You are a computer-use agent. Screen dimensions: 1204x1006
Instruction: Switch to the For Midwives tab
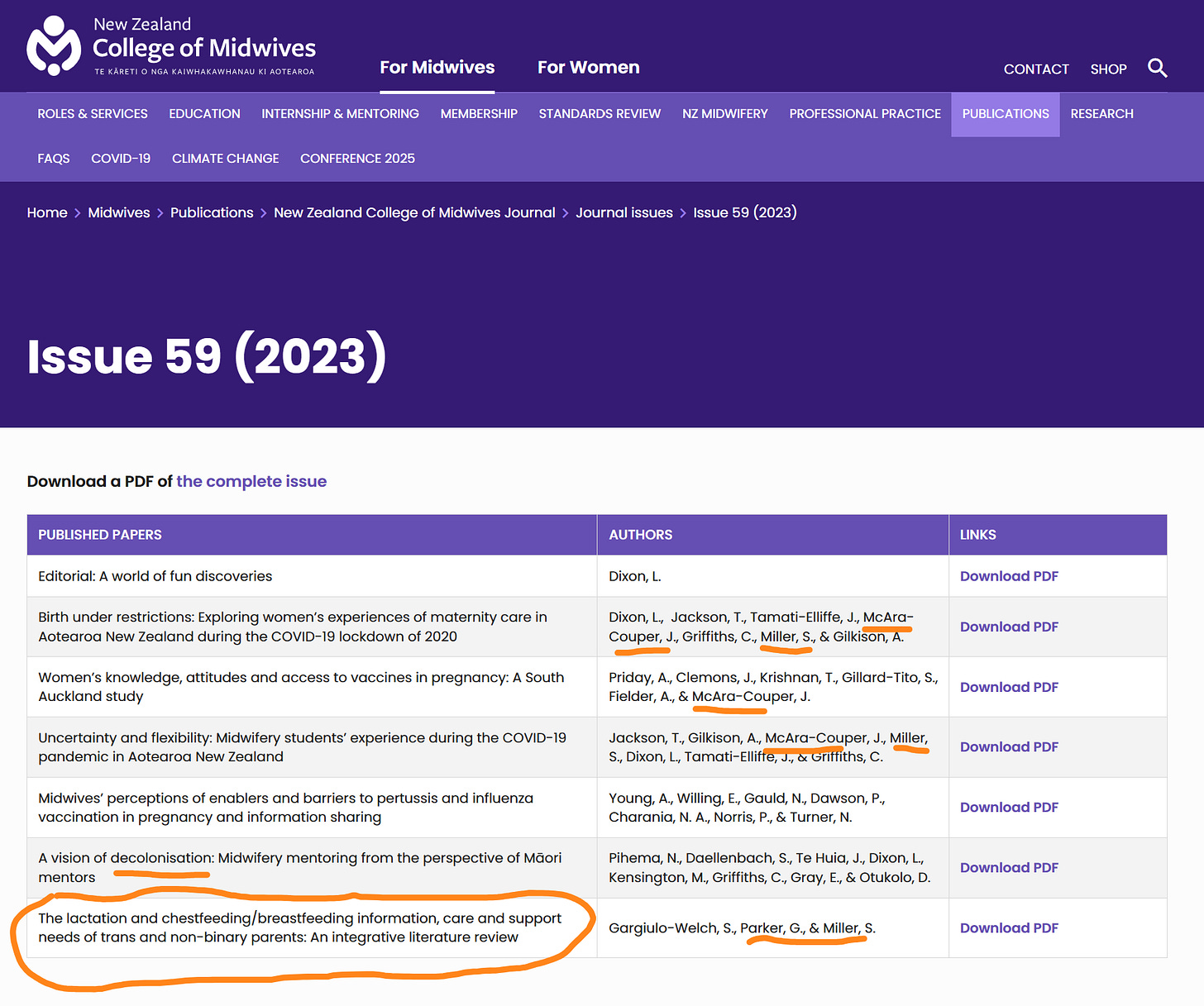pos(437,68)
